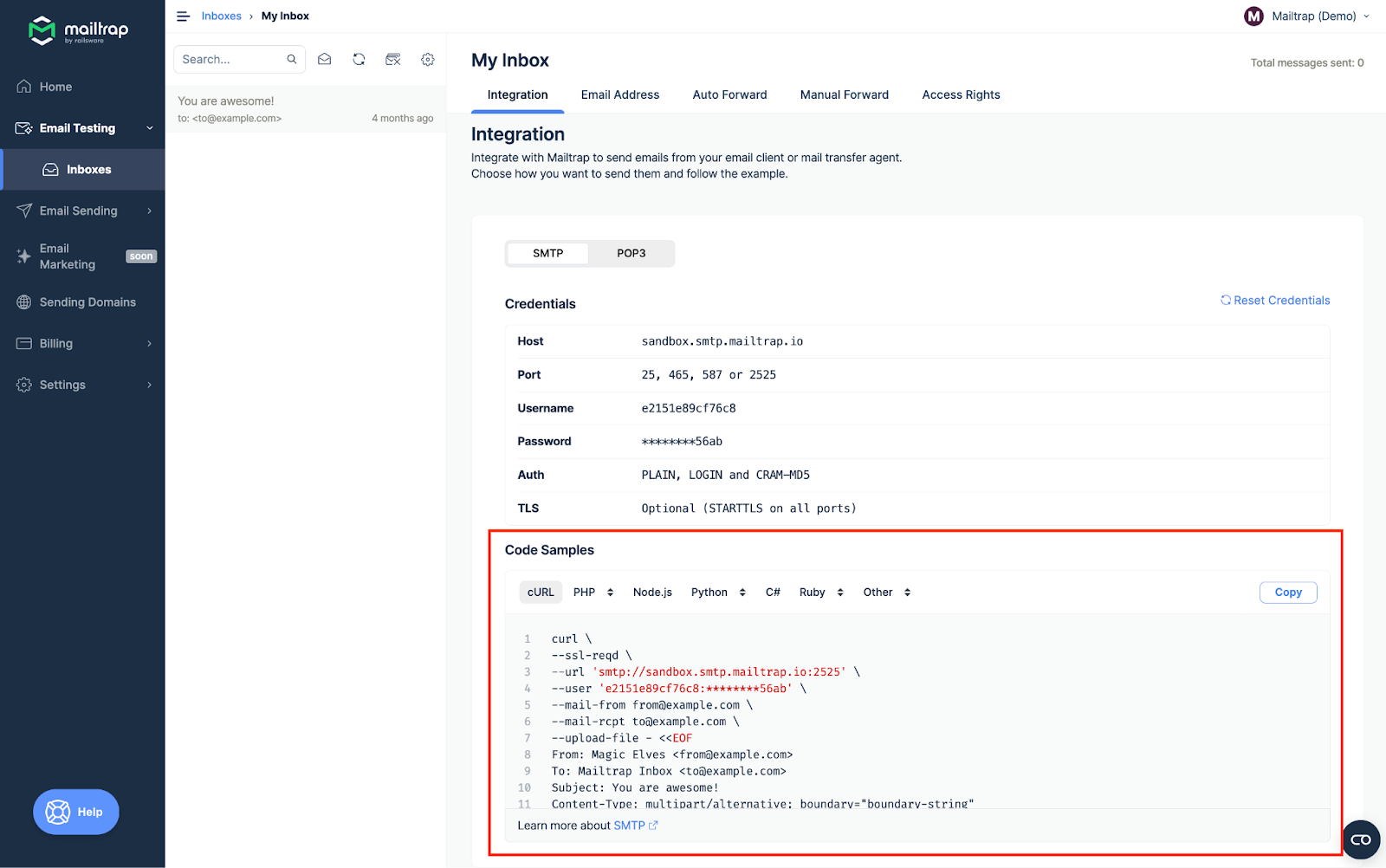Switch to the Access Rights tab
1386x868 pixels.
click(961, 95)
